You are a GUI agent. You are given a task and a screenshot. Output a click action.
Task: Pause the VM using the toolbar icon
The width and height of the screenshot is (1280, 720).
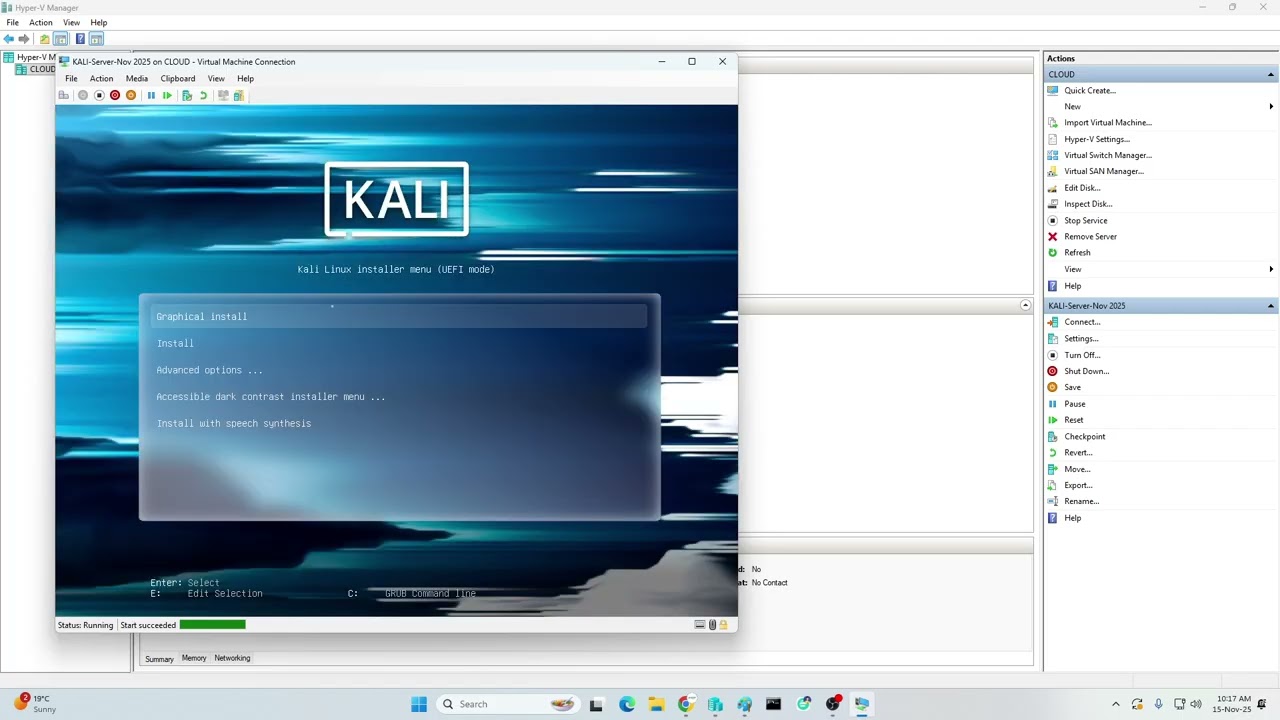151,95
